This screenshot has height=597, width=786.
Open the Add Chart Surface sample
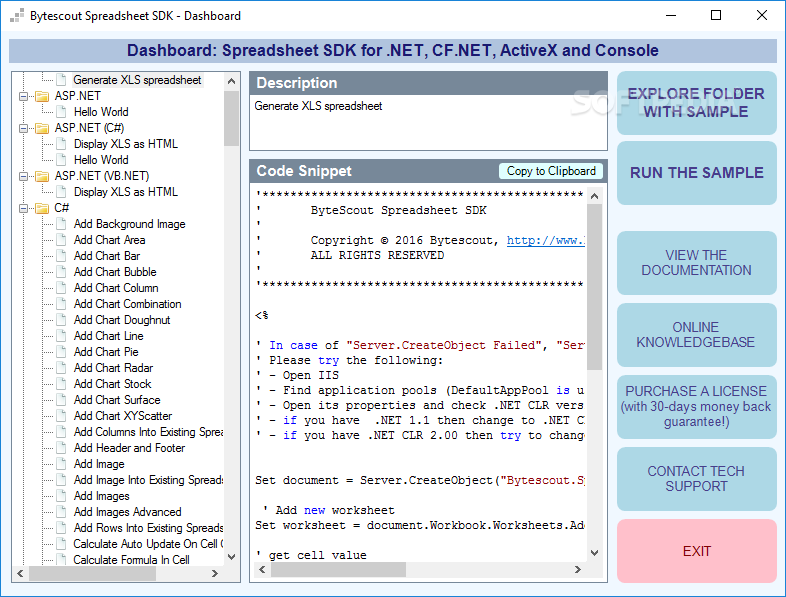[117, 401]
